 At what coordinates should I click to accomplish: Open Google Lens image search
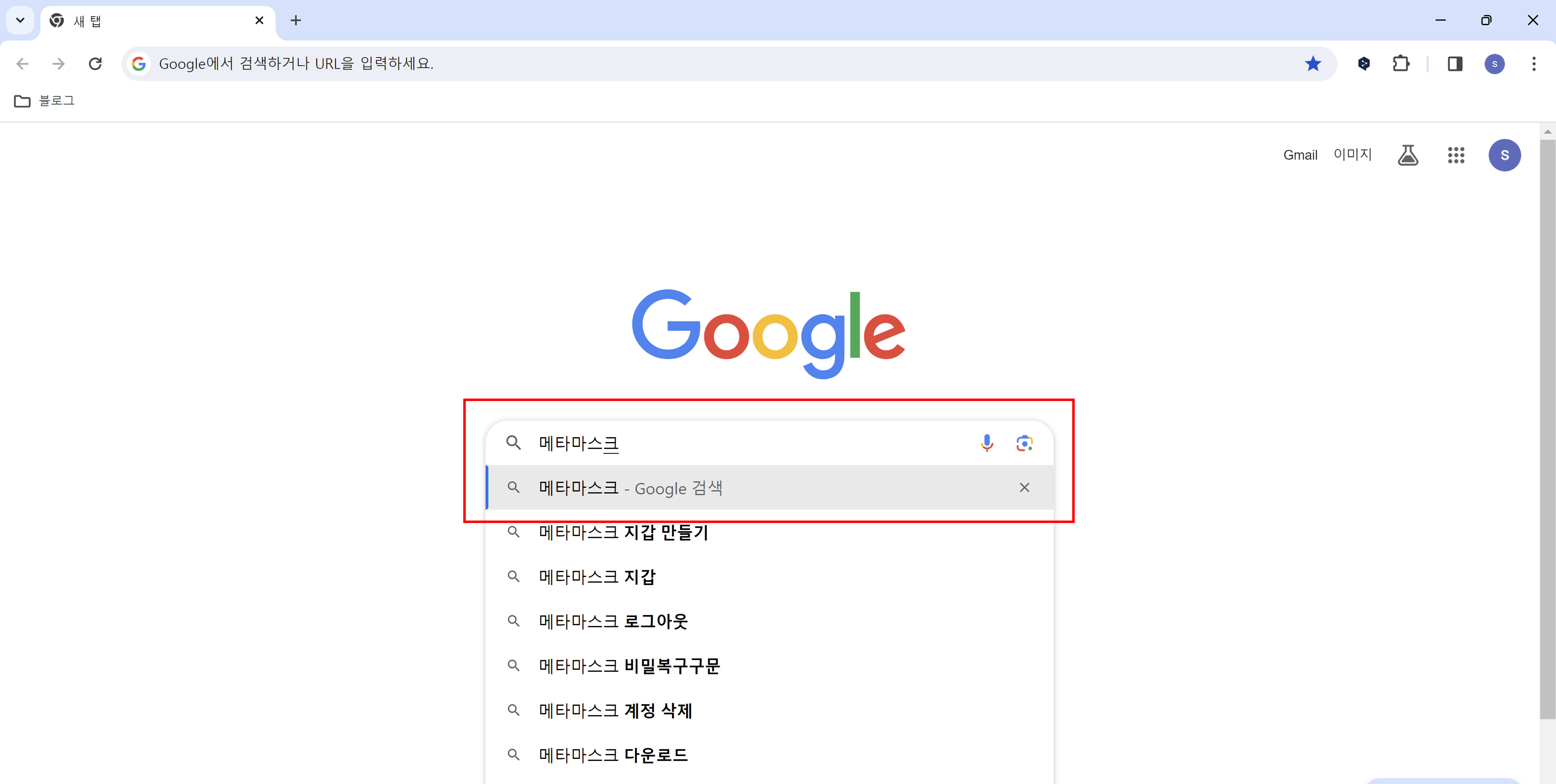coord(1024,443)
